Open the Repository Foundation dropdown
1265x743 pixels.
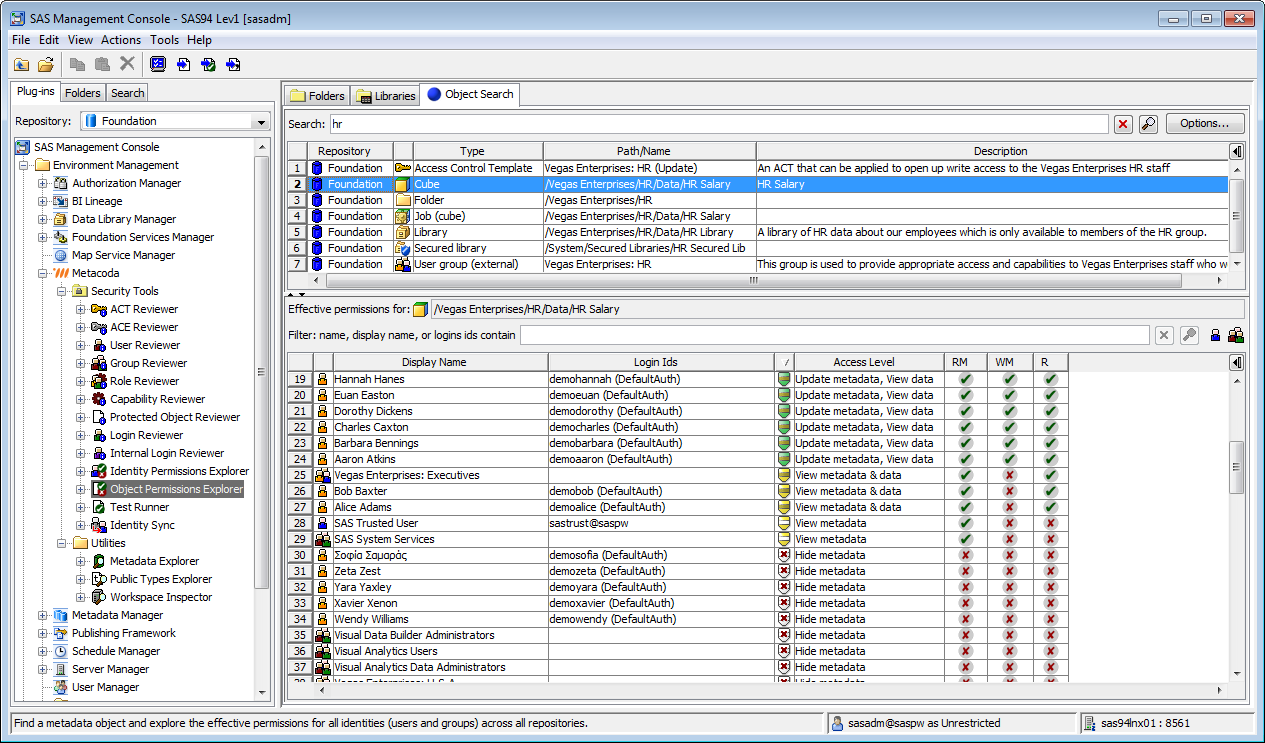pyautogui.click(x=262, y=121)
